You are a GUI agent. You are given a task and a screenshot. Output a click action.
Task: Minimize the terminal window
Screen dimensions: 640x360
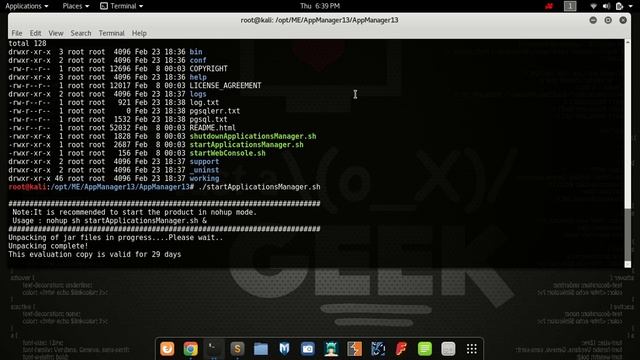pyautogui.click(x=593, y=20)
